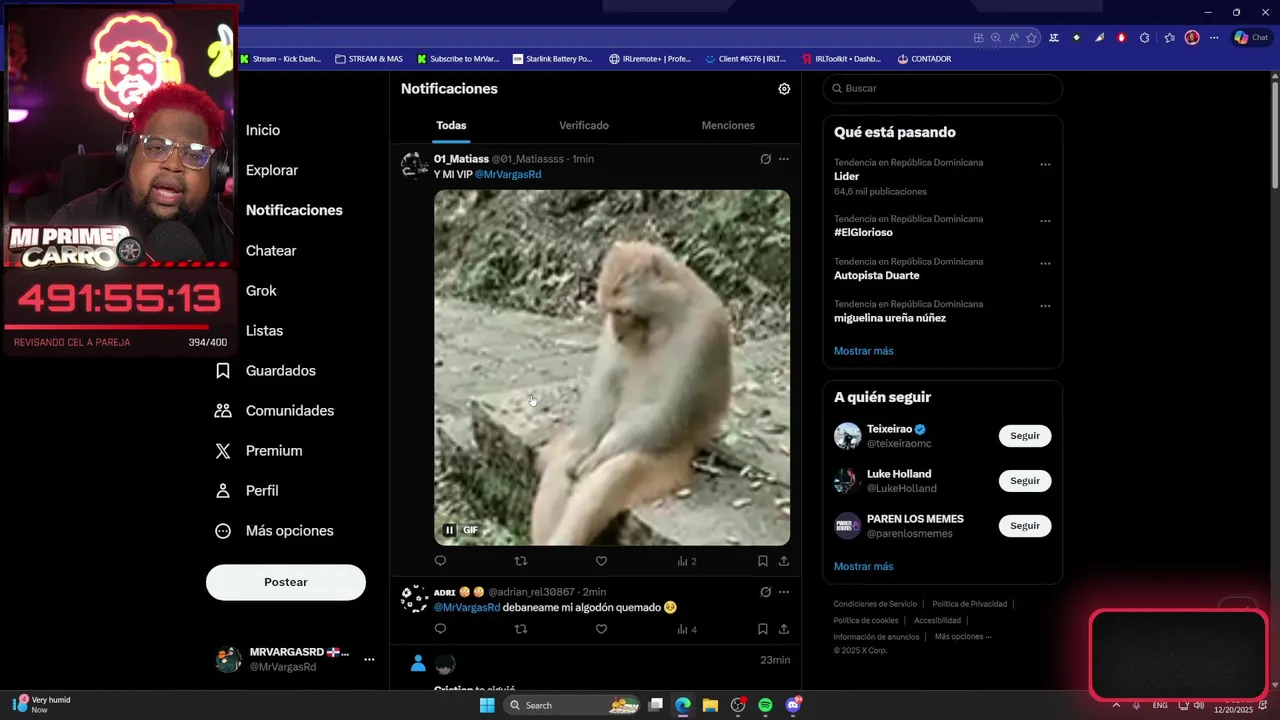
Task: Switch to Menciones tab
Action: point(728,125)
